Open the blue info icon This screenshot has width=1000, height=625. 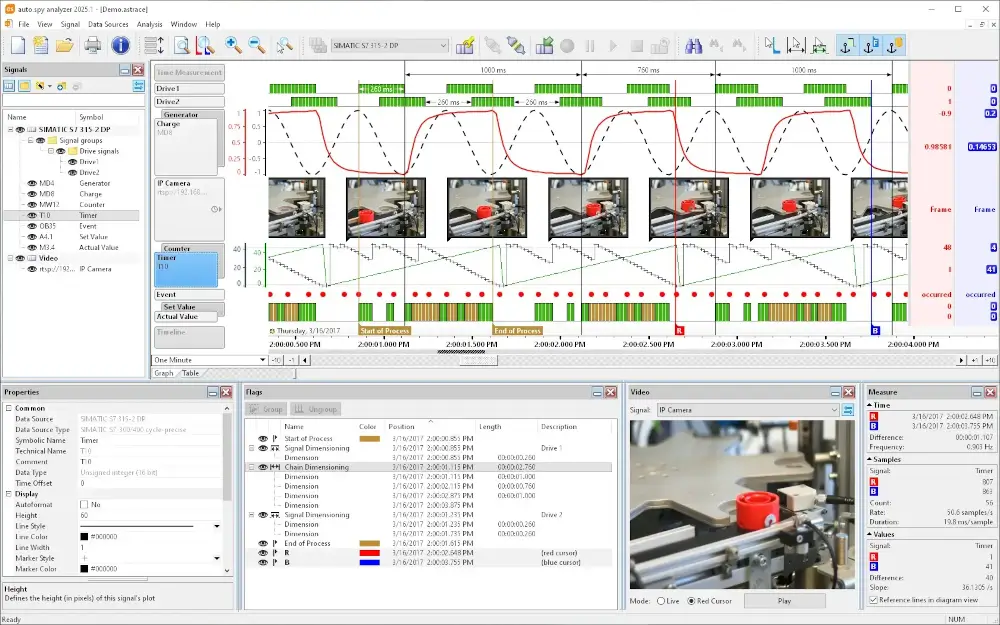click(120, 45)
